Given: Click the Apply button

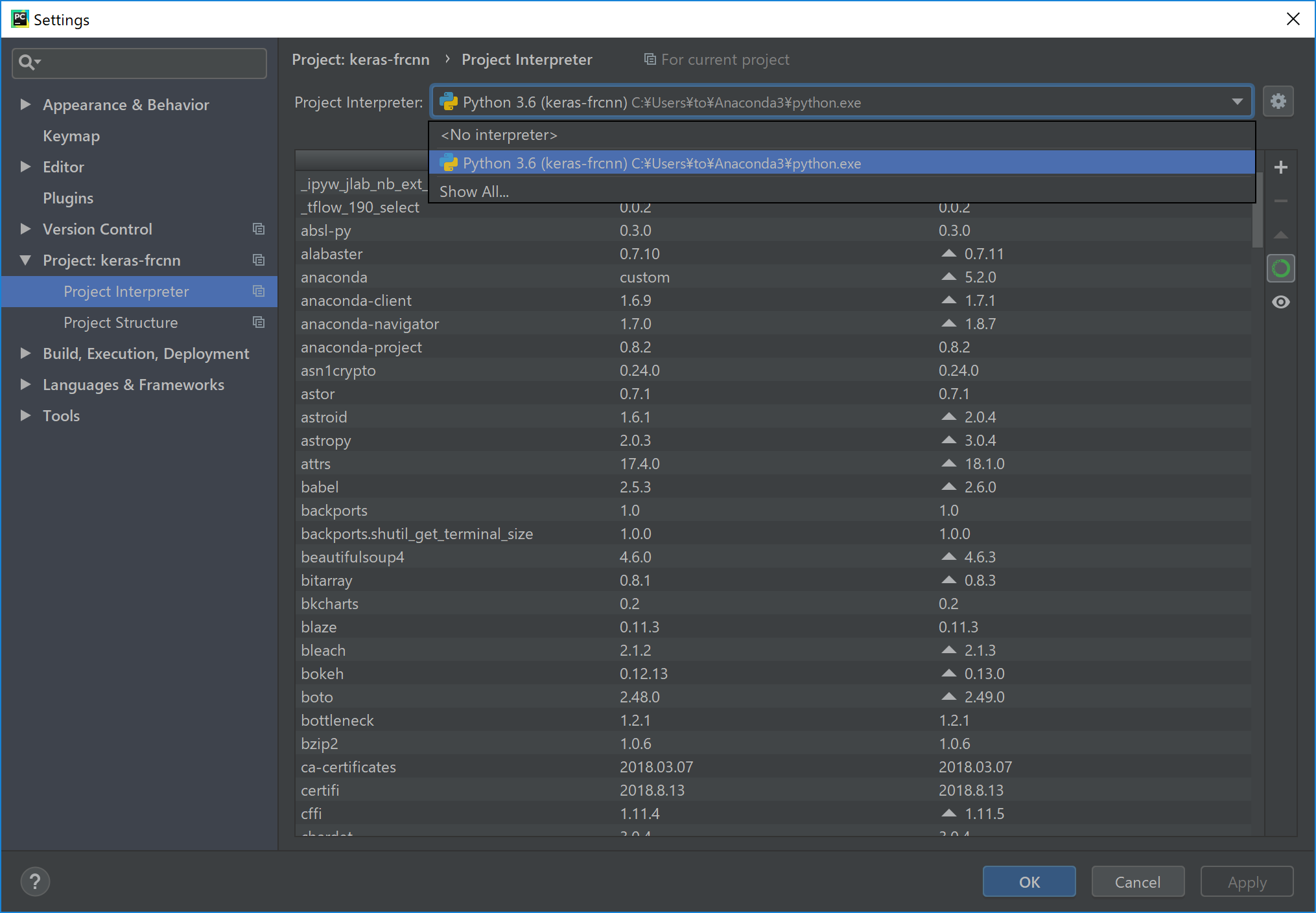Looking at the screenshot, I should pyautogui.click(x=1246, y=881).
